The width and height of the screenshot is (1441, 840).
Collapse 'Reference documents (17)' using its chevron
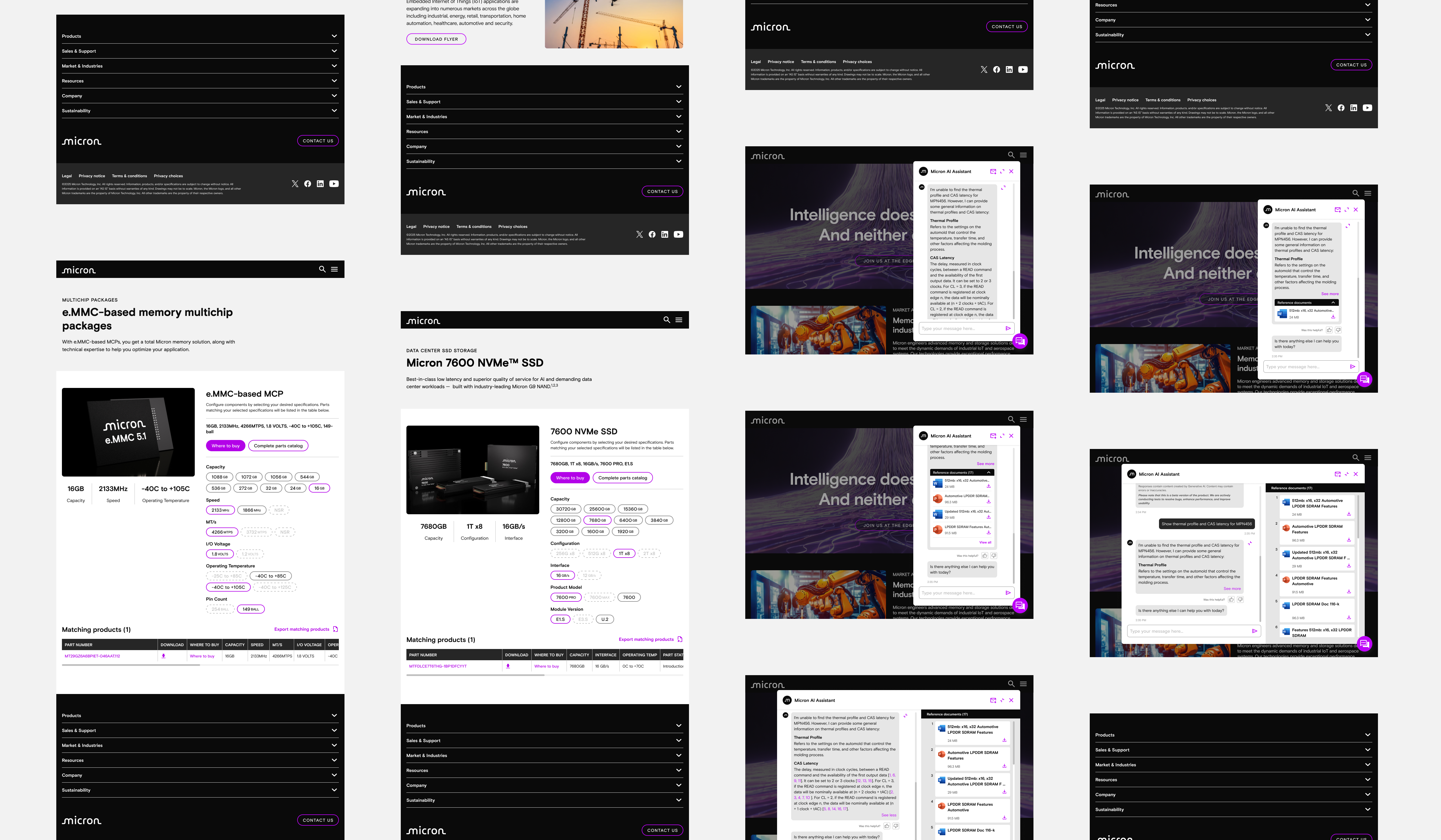click(989, 473)
